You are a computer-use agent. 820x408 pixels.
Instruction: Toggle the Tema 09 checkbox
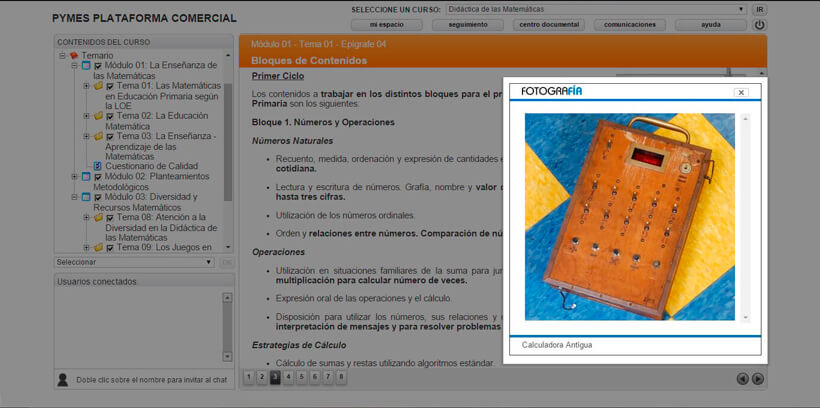(110, 248)
